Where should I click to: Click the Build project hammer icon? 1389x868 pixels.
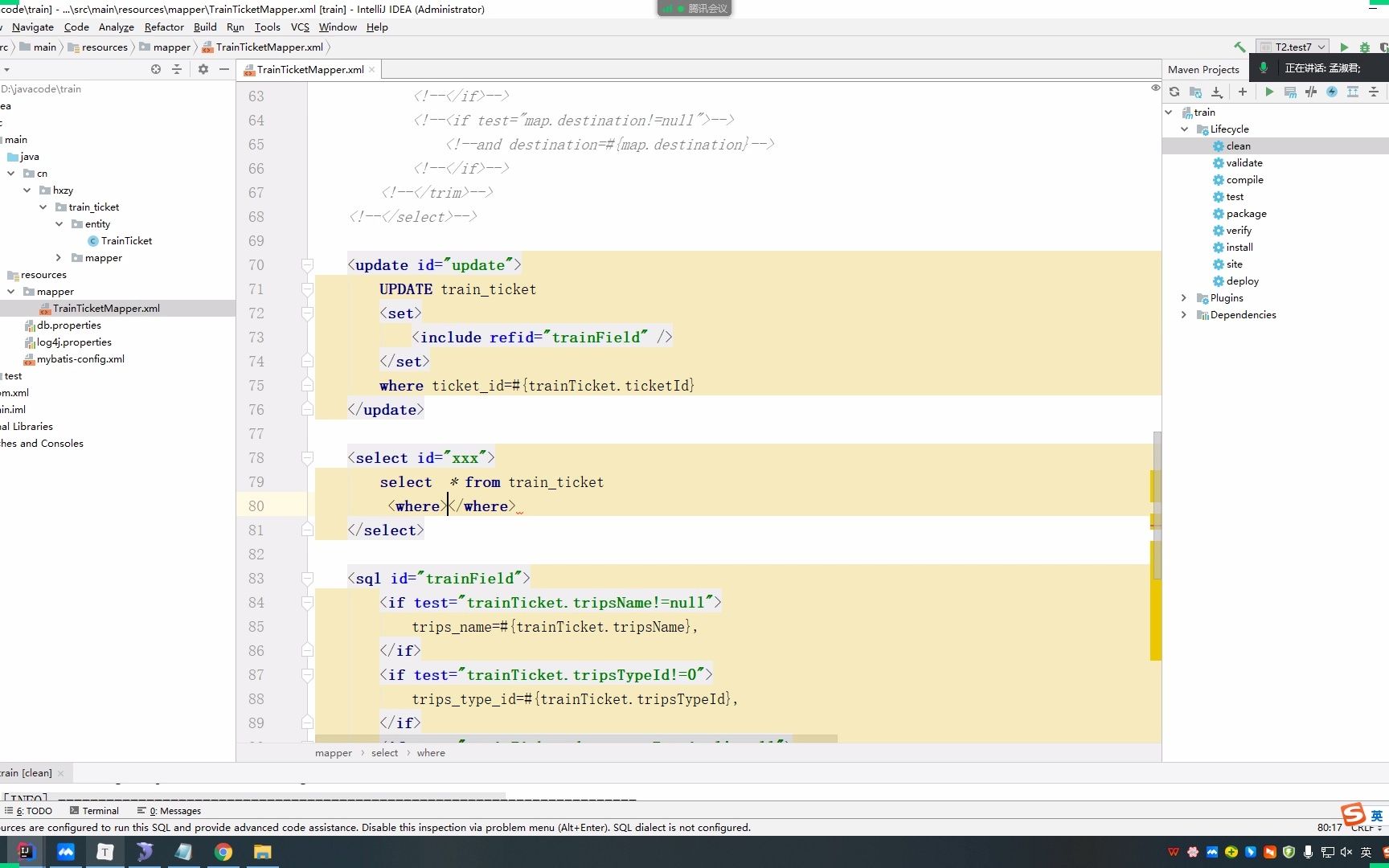click(x=1239, y=47)
